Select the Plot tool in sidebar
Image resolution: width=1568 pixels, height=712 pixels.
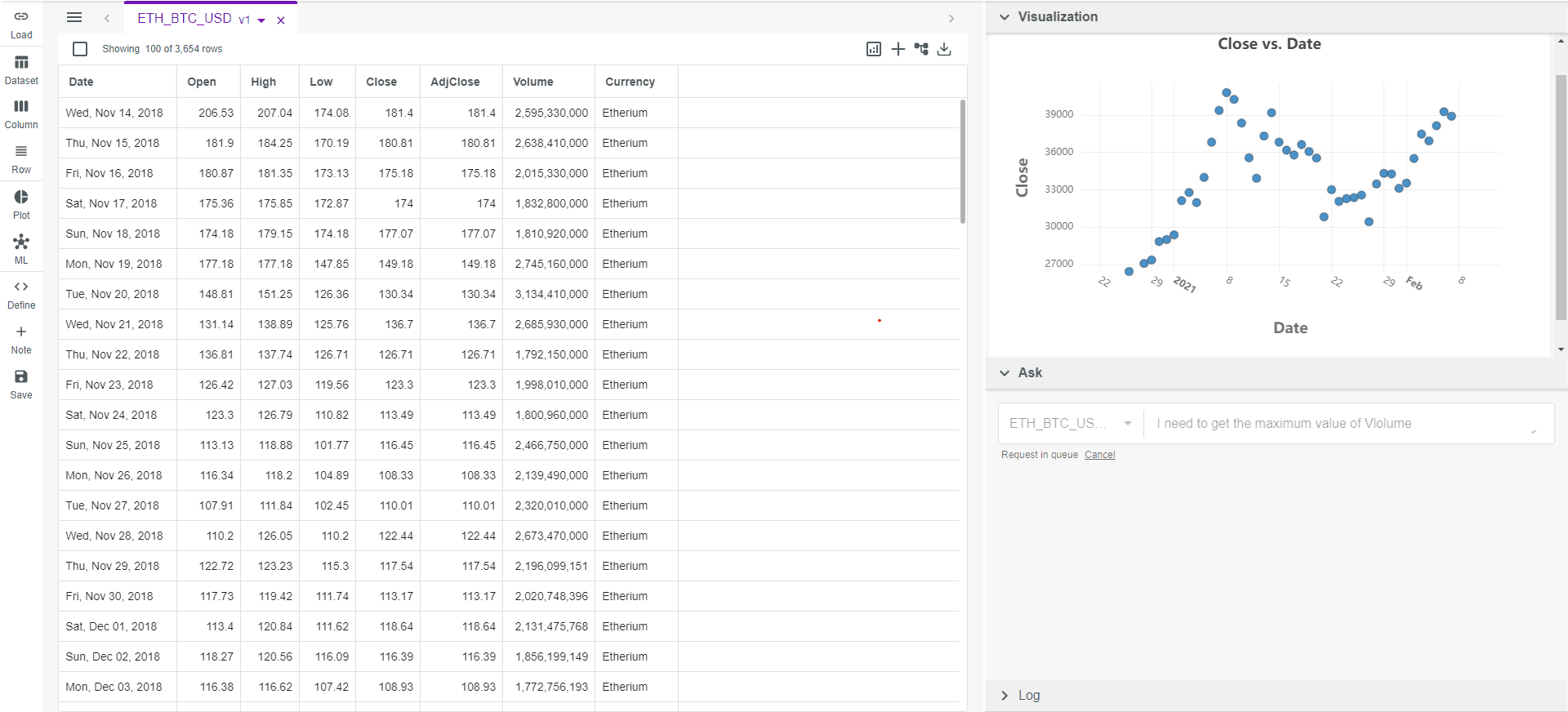[21, 204]
